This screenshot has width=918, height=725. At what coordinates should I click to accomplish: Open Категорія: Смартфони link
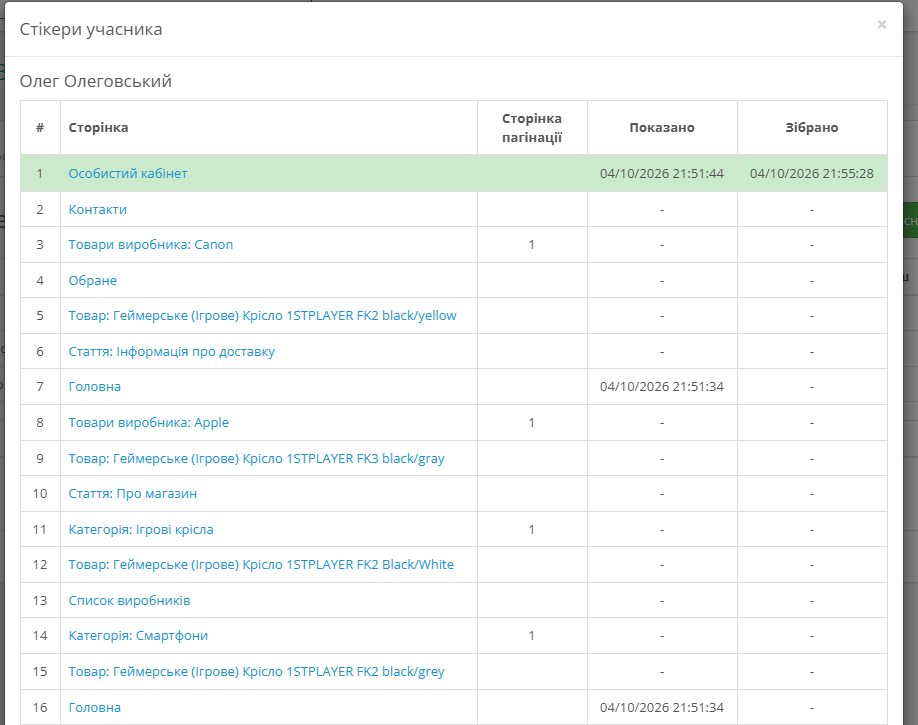tap(138, 635)
